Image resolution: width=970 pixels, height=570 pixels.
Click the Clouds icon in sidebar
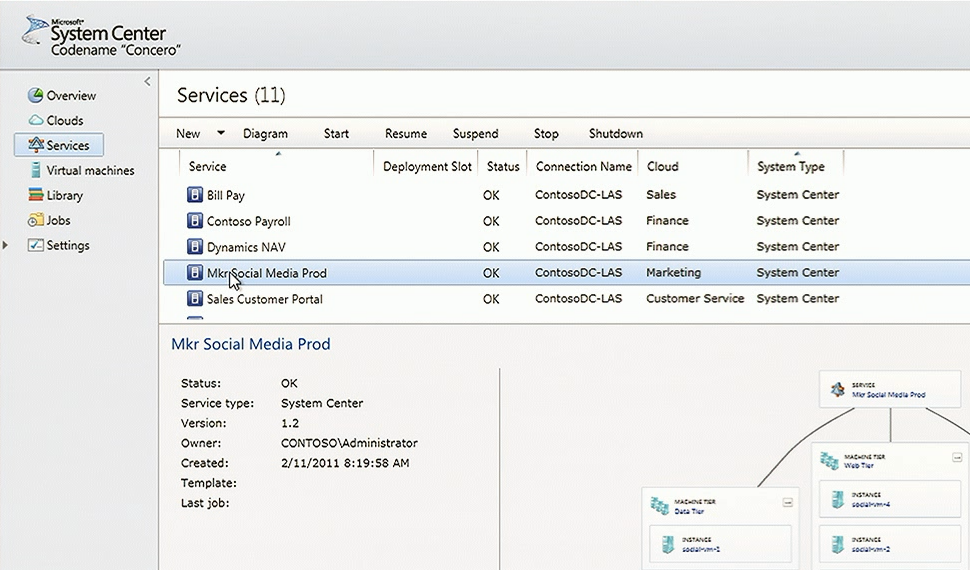36,120
